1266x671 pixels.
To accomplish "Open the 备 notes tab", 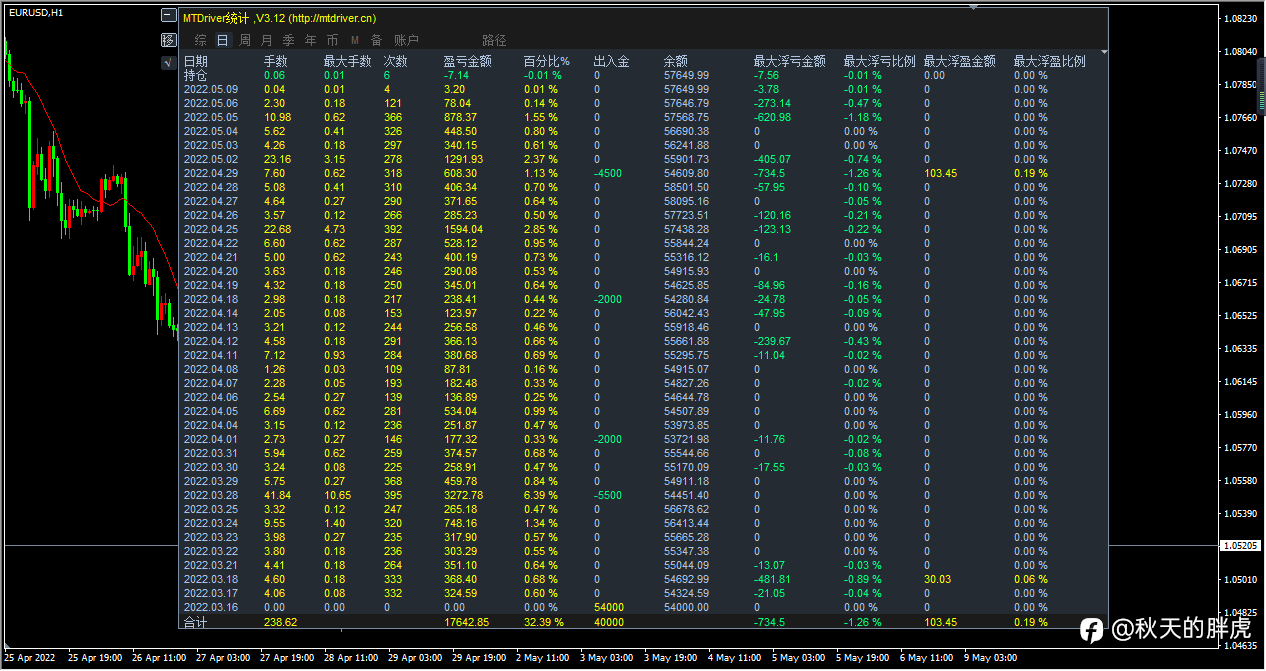I will click(376, 41).
